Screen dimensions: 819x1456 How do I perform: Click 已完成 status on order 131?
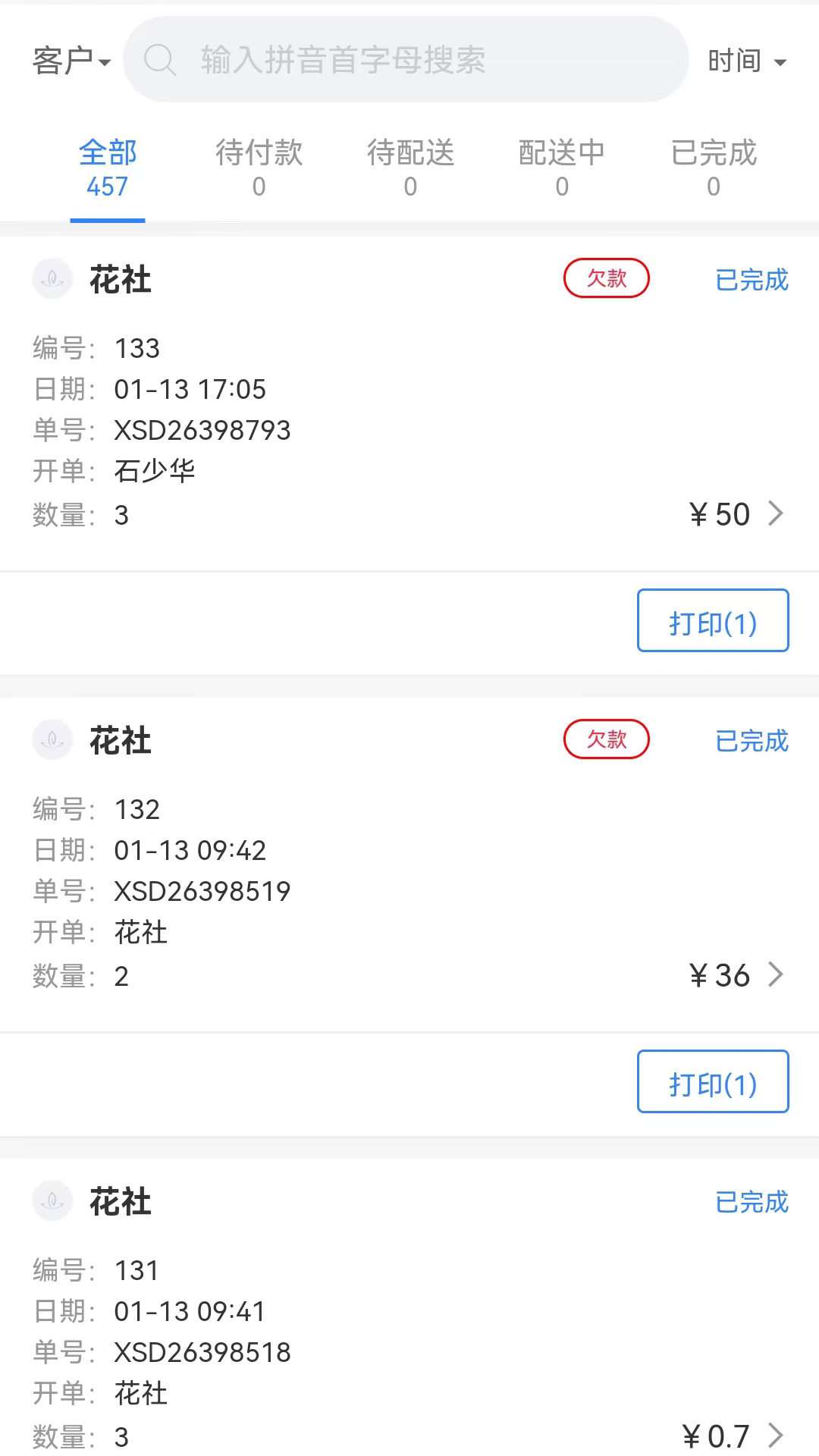point(752,1202)
